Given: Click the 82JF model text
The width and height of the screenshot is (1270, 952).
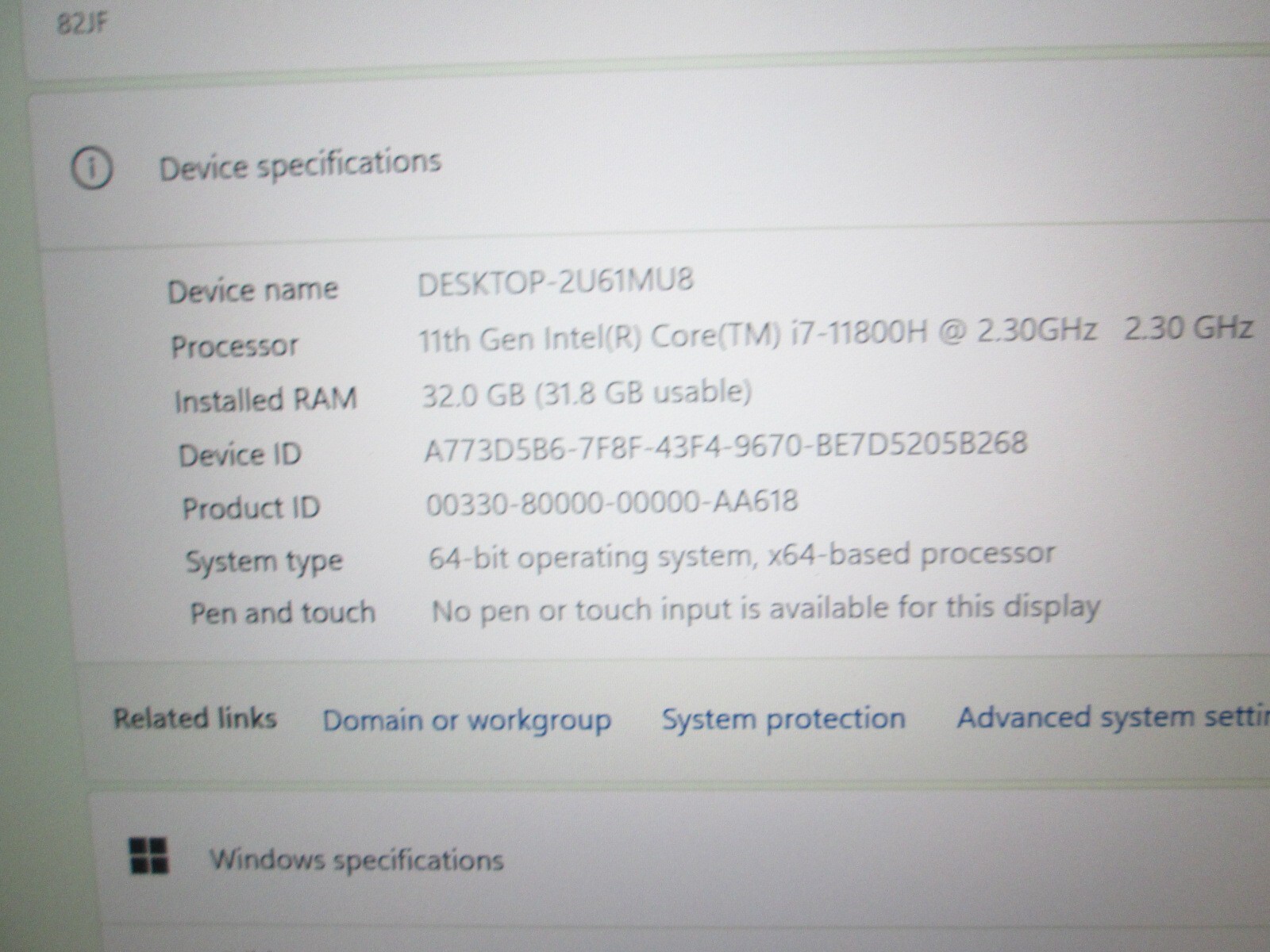Looking at the screenshot, I should coord(82,25).
